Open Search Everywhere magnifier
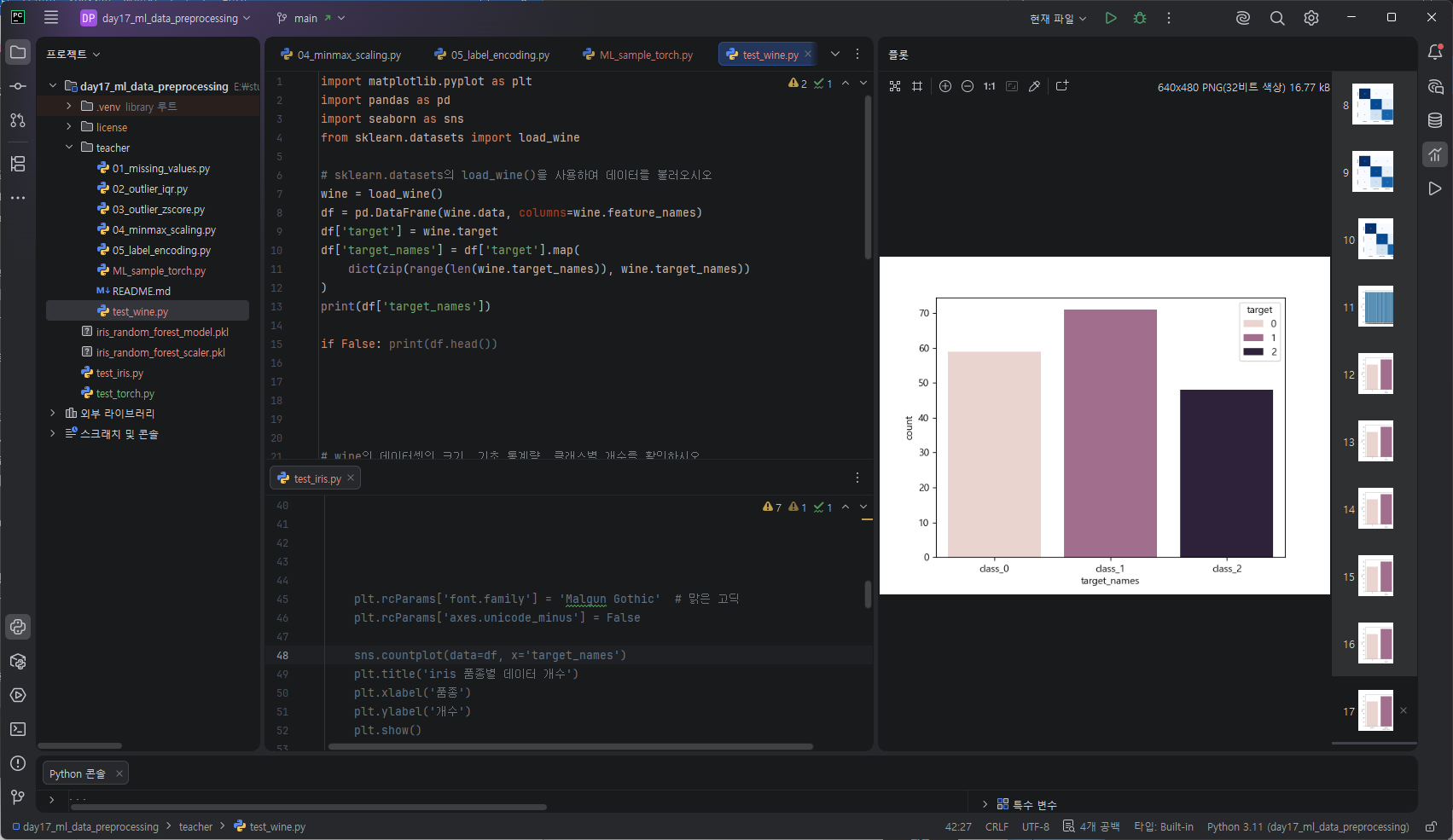 1277,18
